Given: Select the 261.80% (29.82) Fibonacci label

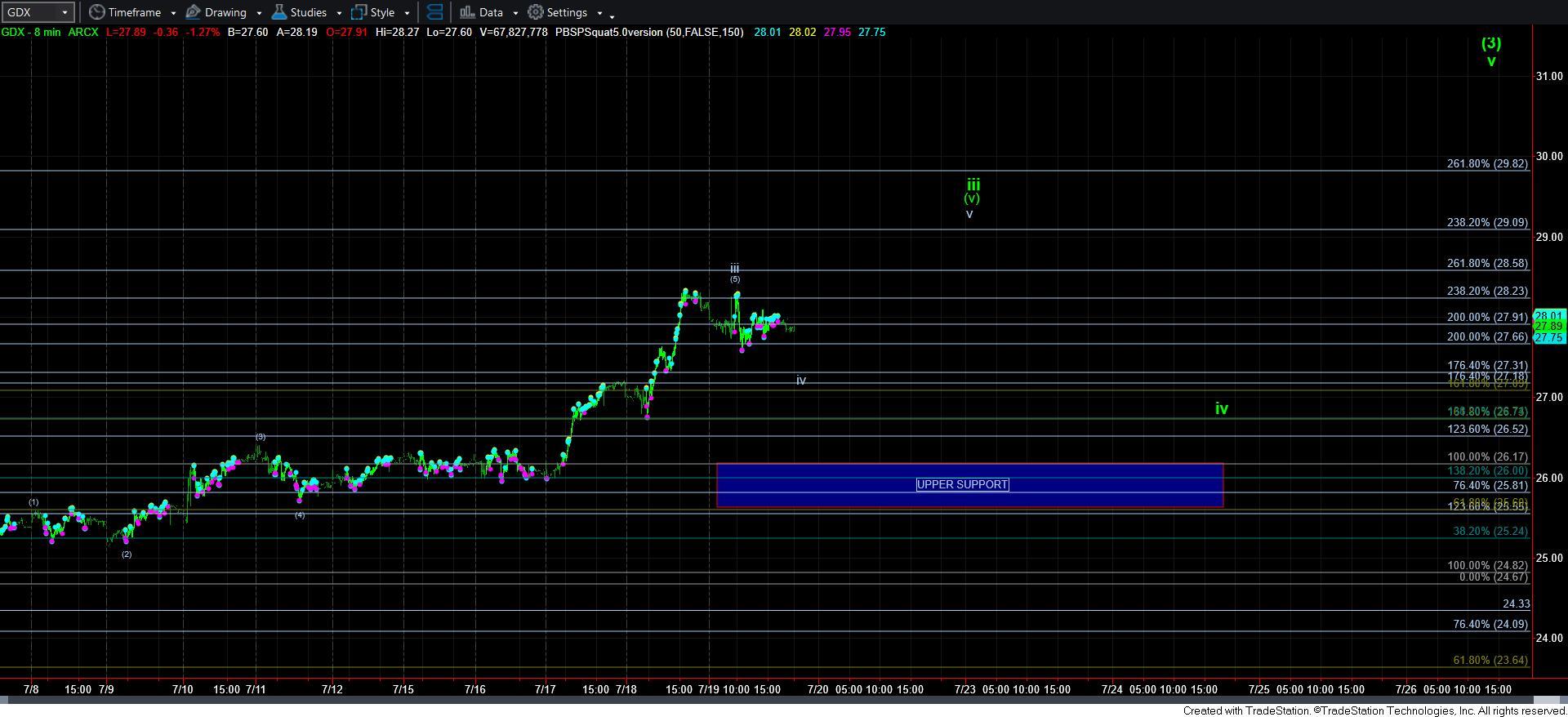Looking at the screenshot, I should (1487, 163).
